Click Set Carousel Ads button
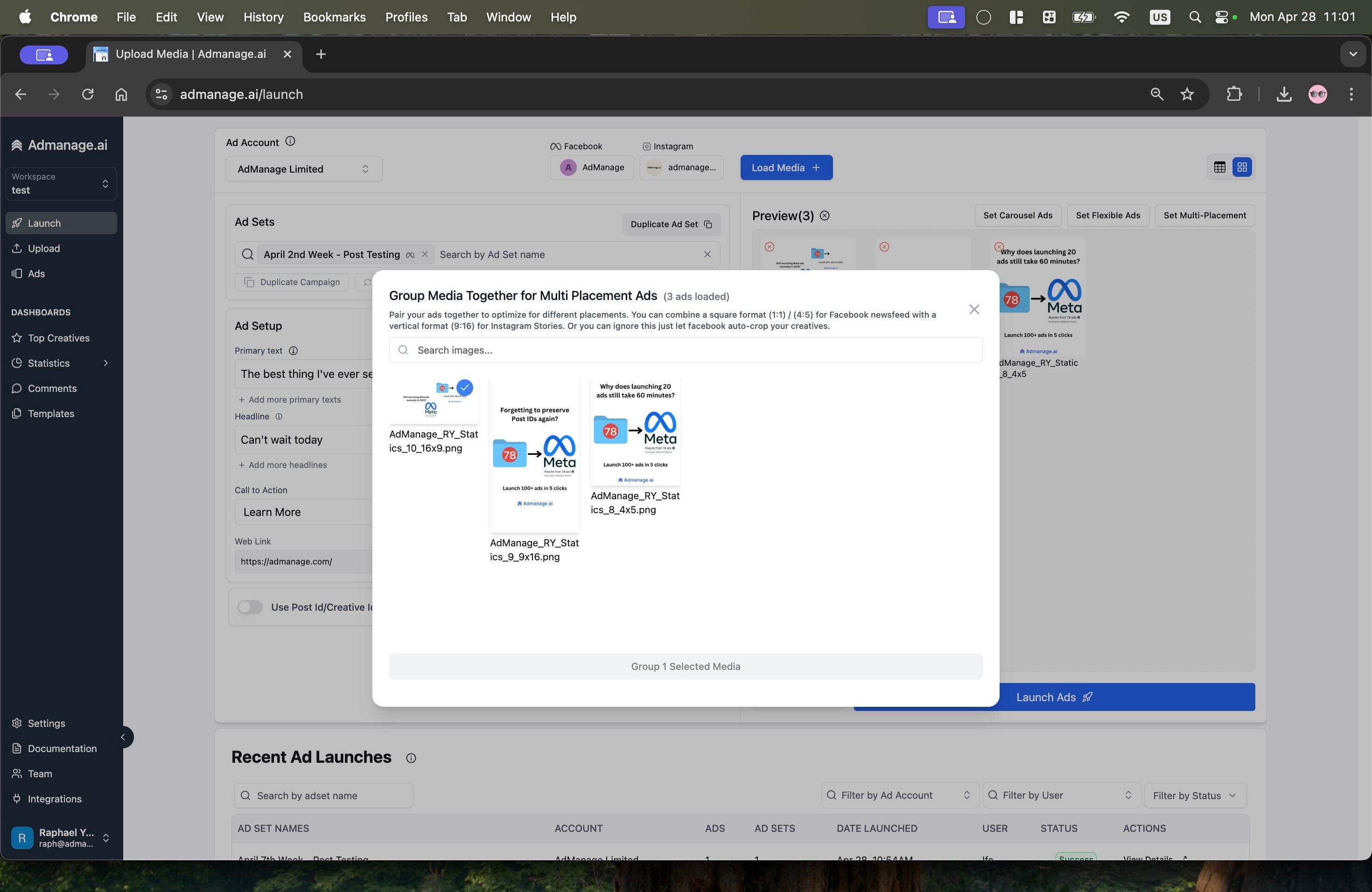The height and width of the screenshot is (892, 1372). 1017,216
